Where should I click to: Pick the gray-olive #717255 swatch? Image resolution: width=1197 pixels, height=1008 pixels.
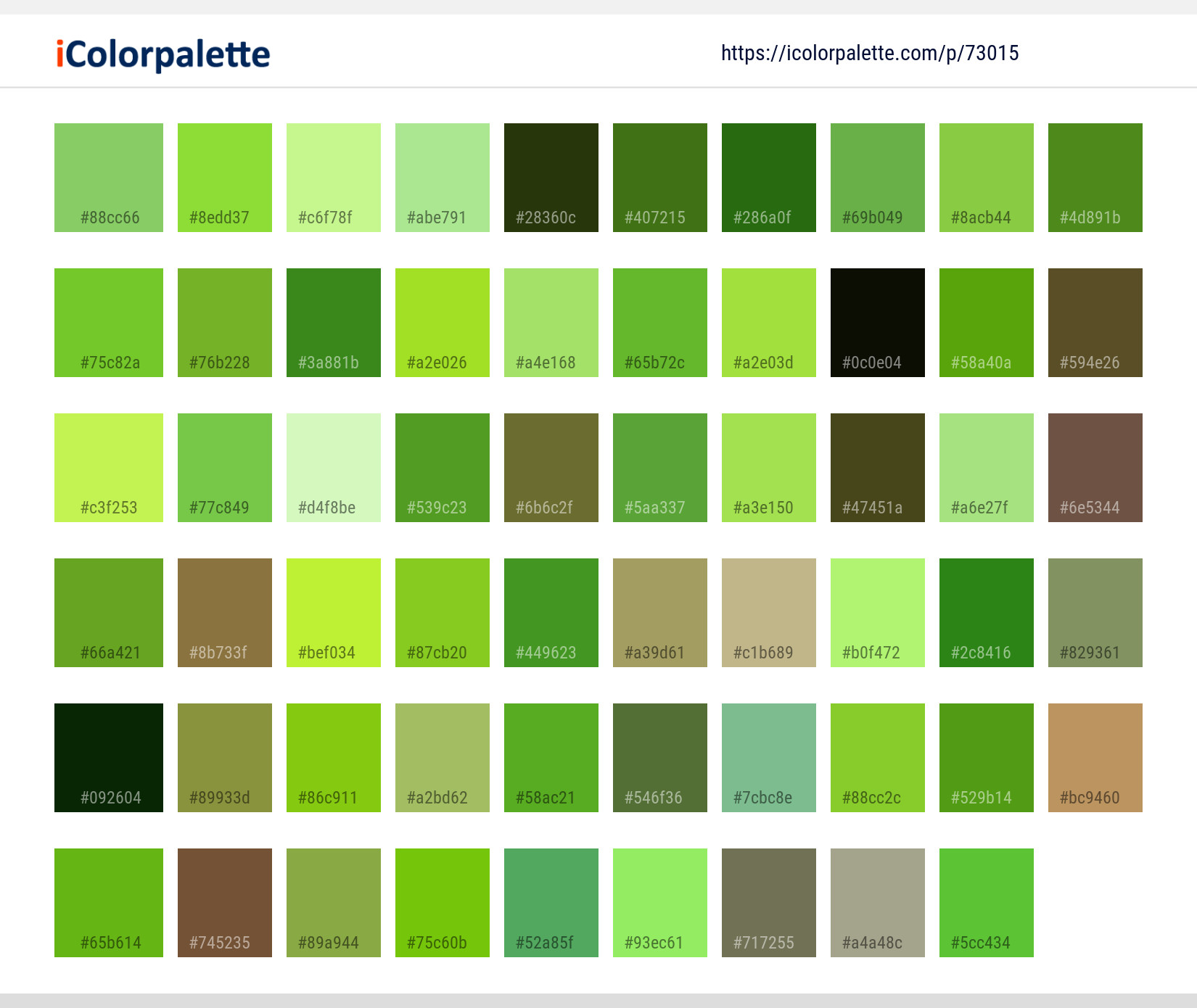769,903
